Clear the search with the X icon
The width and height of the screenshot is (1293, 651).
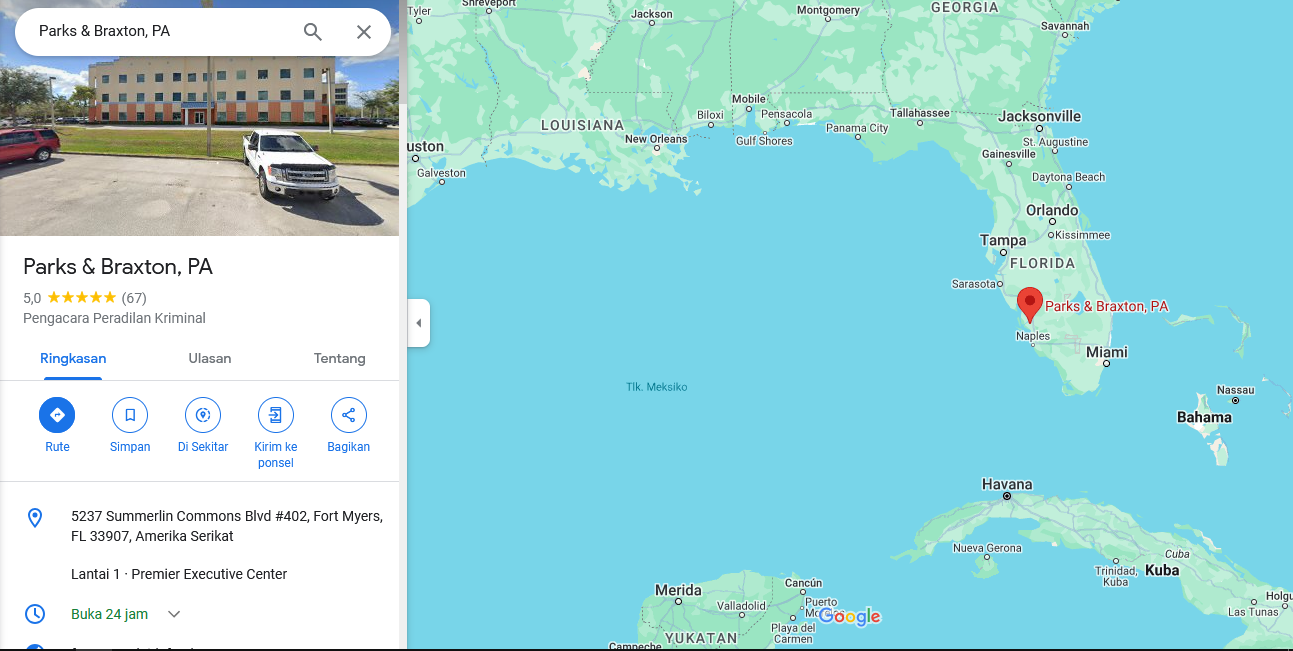click(364, 32)
